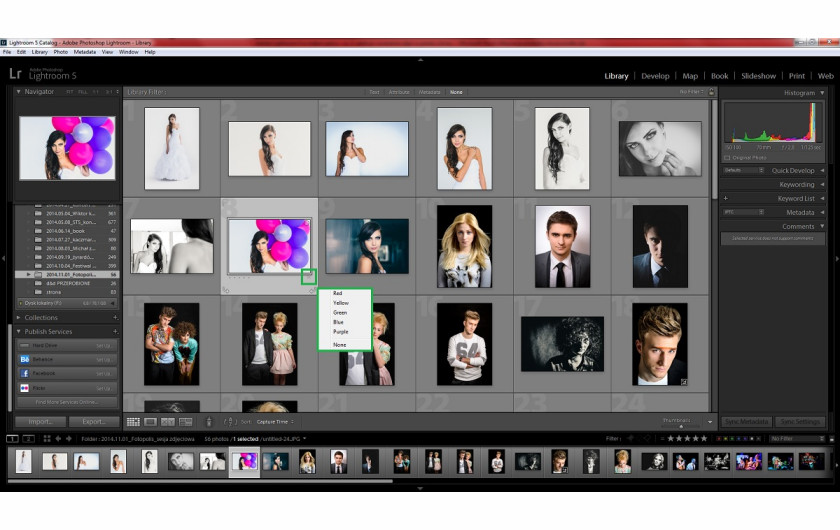This screenshot has height=530, width=840.
Task: Expand the Quick Develop panel
Action: coord(822,170)
